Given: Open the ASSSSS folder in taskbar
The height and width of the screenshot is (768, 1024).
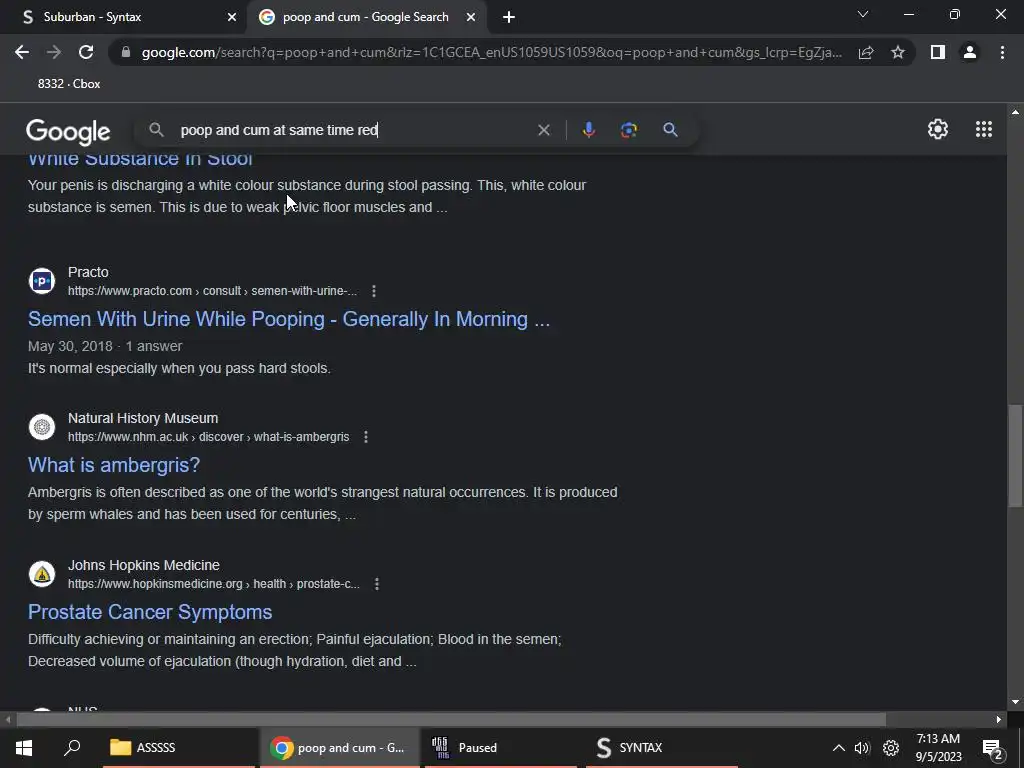Looking at the screenshot, I should (x=179, y=748).
